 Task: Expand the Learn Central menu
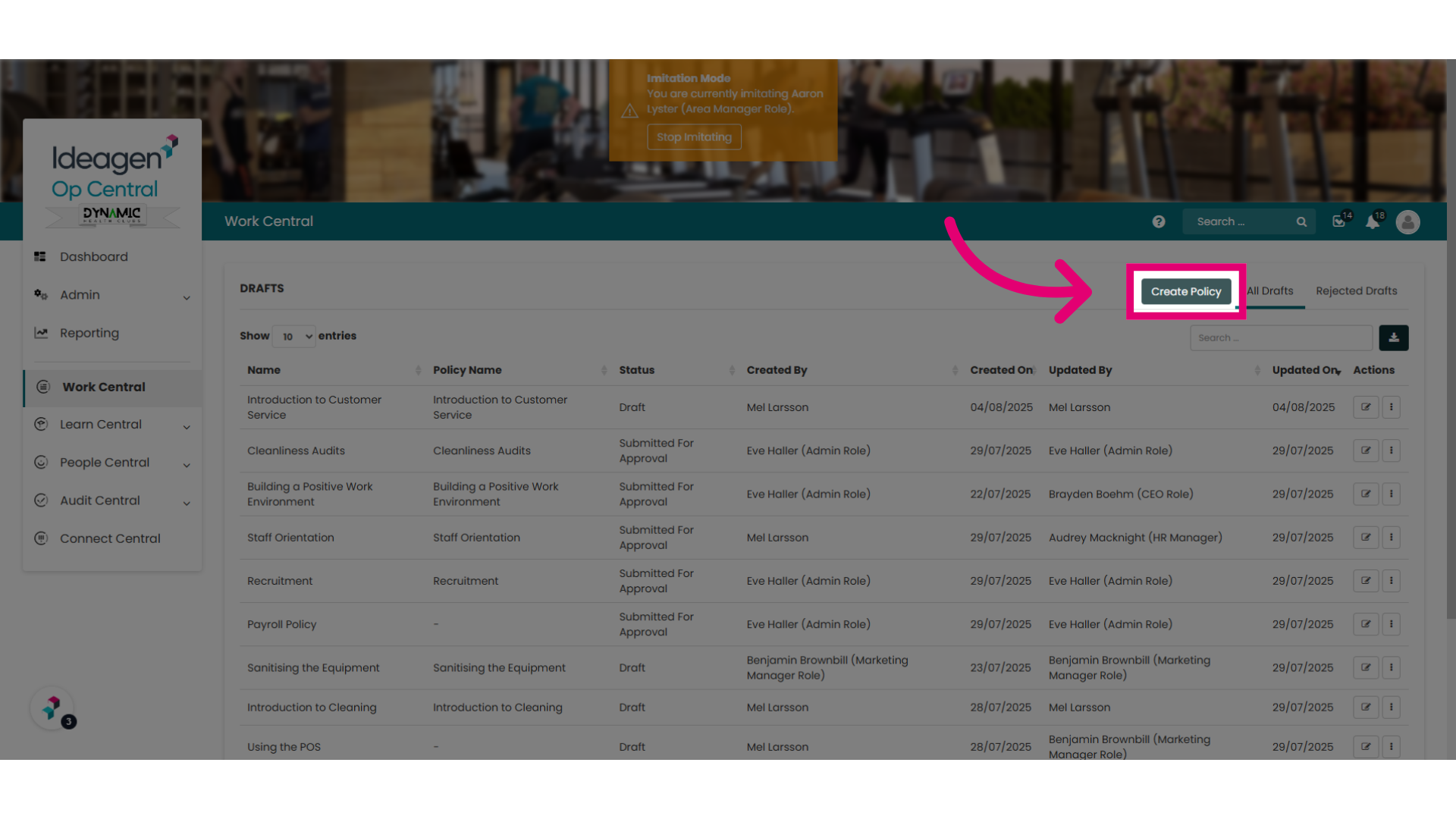(112, 425)
